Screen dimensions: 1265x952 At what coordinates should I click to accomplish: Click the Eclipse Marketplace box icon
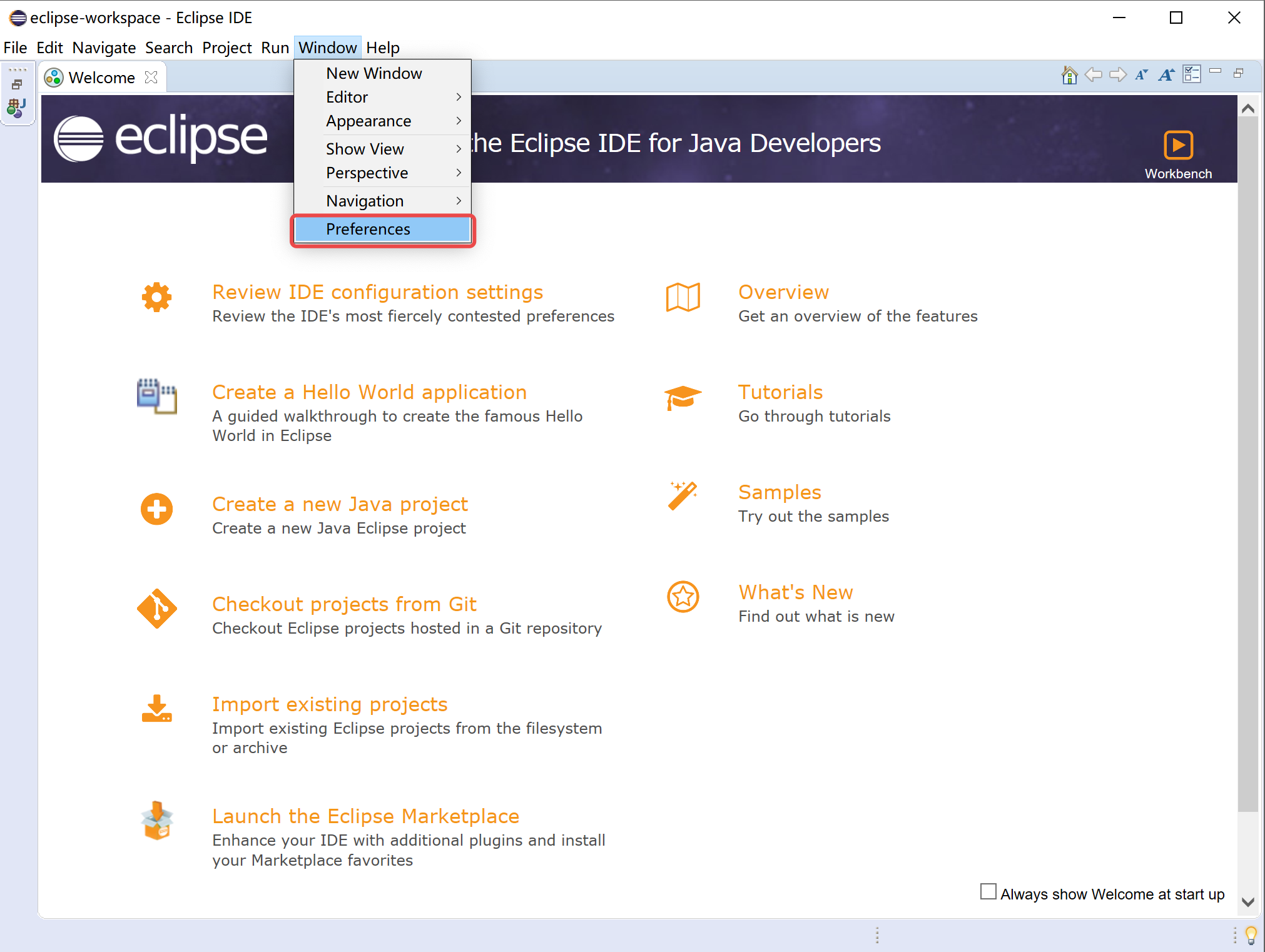156,820
